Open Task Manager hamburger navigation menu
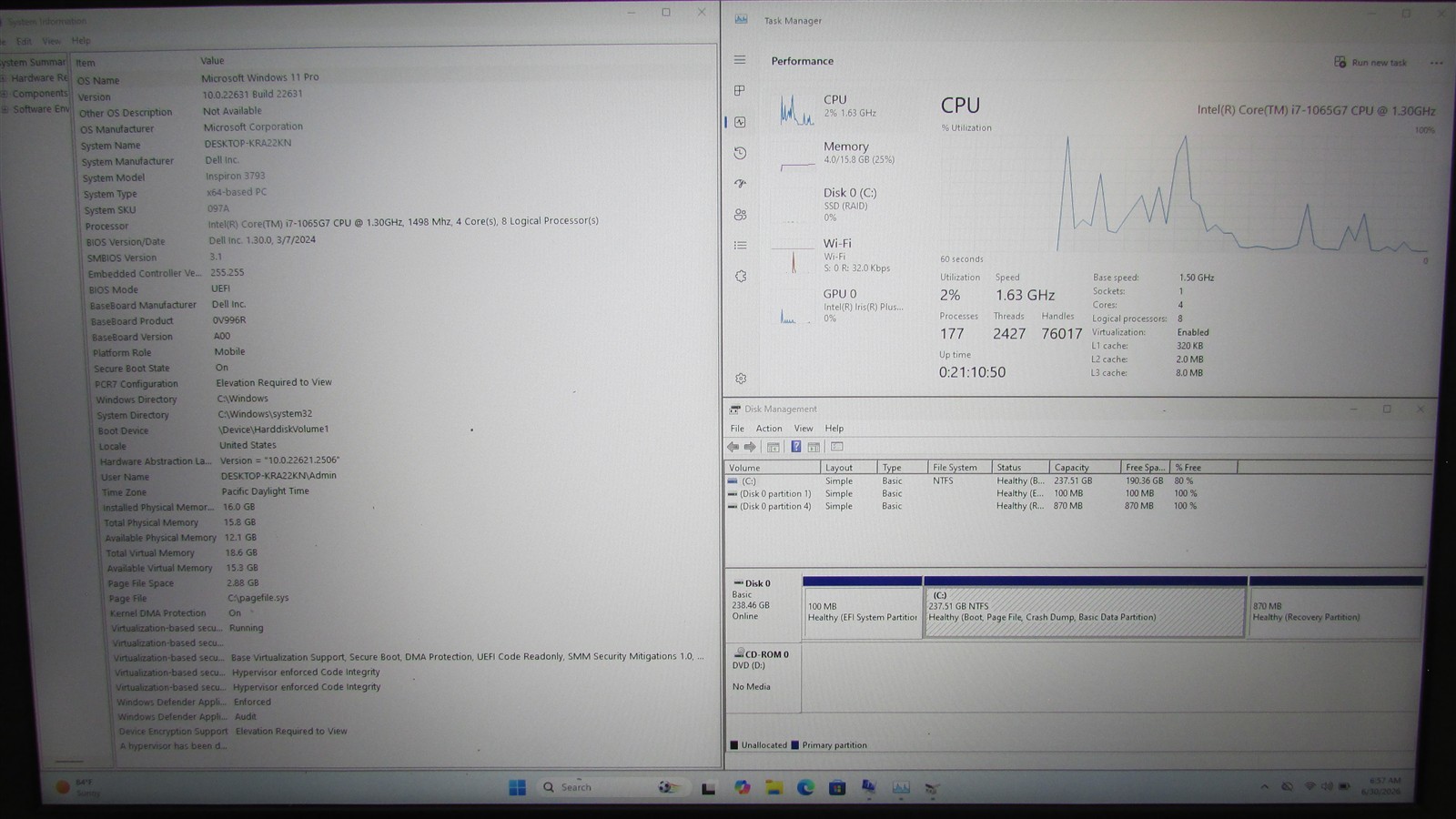This screenshot has width=1456, height=819. click(x=740, y=60)
